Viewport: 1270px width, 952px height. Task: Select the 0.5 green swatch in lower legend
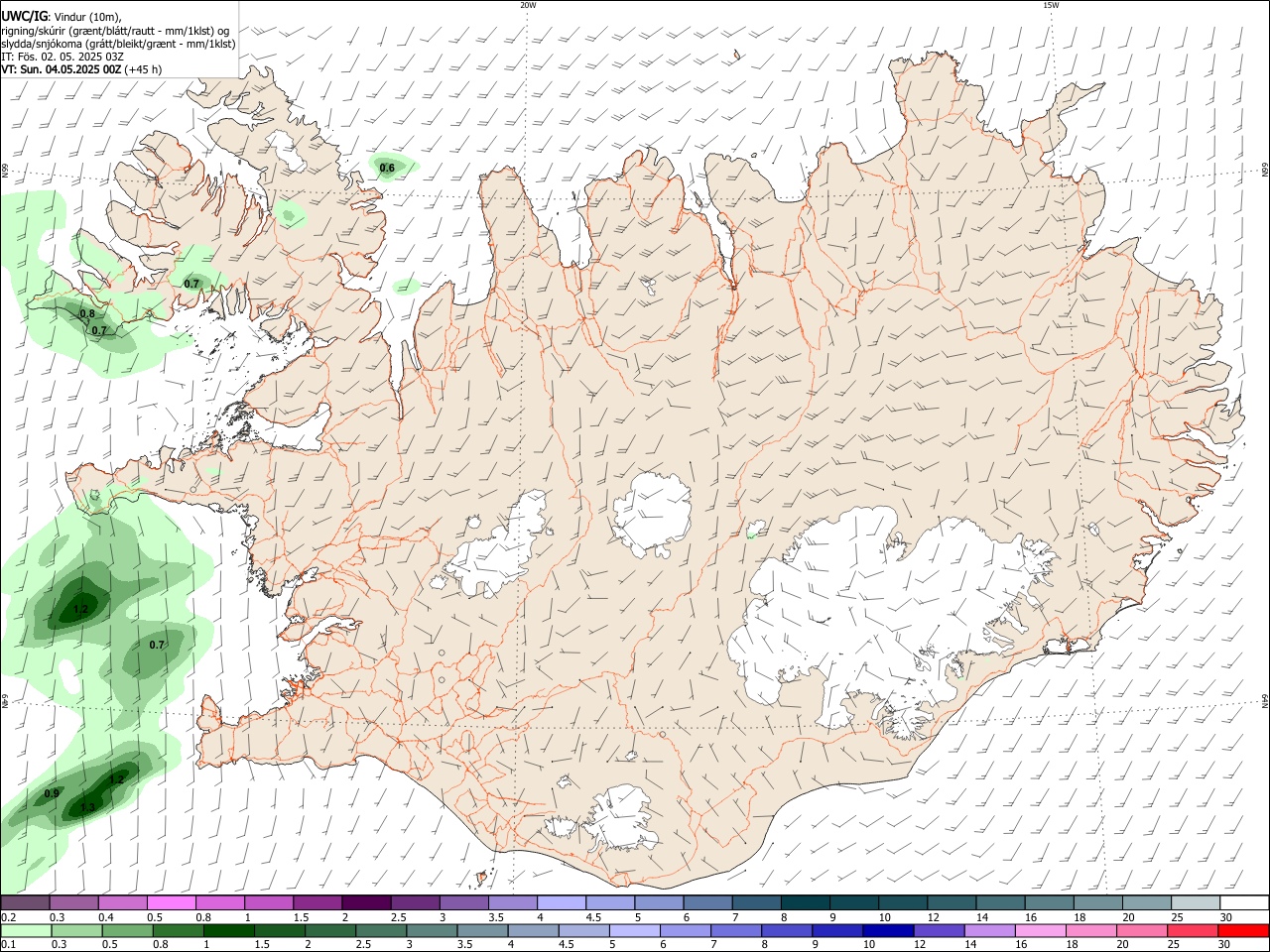[127, 931]
